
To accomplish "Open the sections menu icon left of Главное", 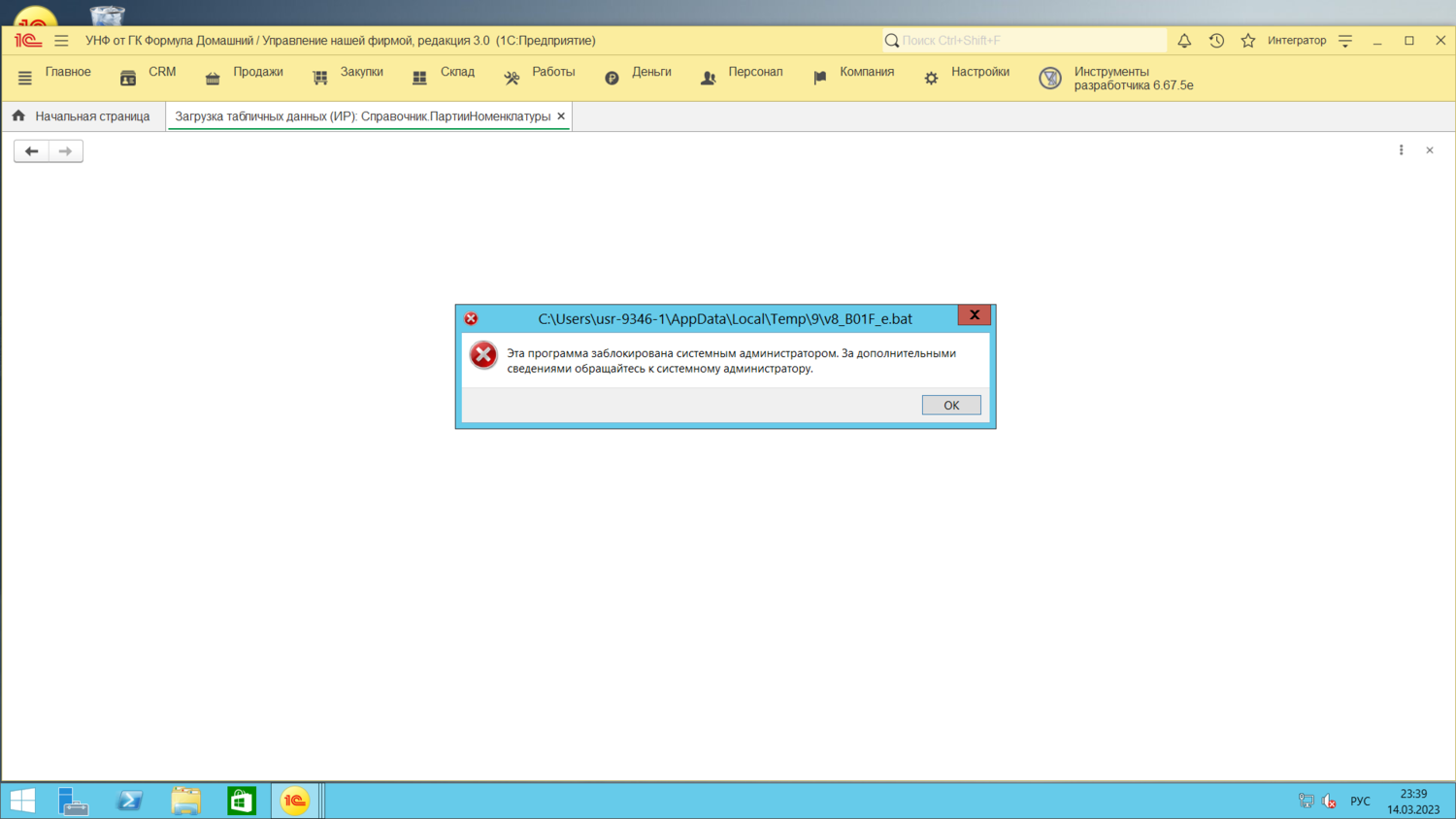I will click(x=25, y=78).
